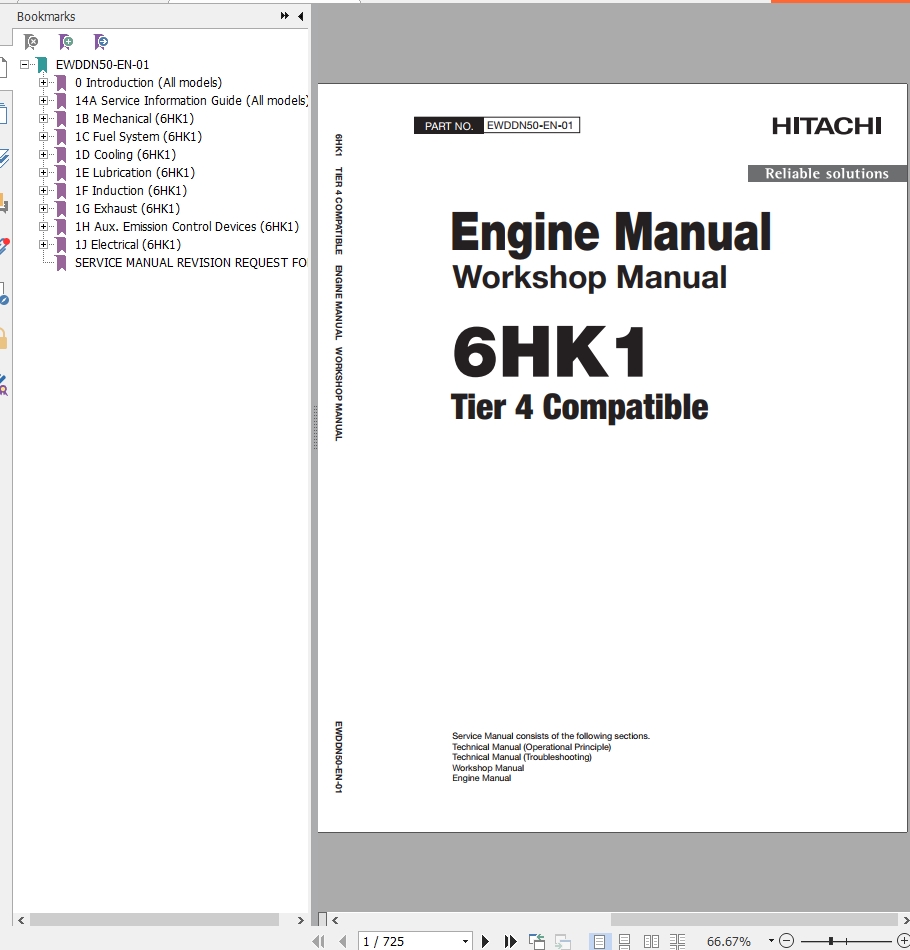Click the Bookmarks panel horizontal scrollbar
The height and width of the screenshot is (950, 910).
click(x=154, y=920)
